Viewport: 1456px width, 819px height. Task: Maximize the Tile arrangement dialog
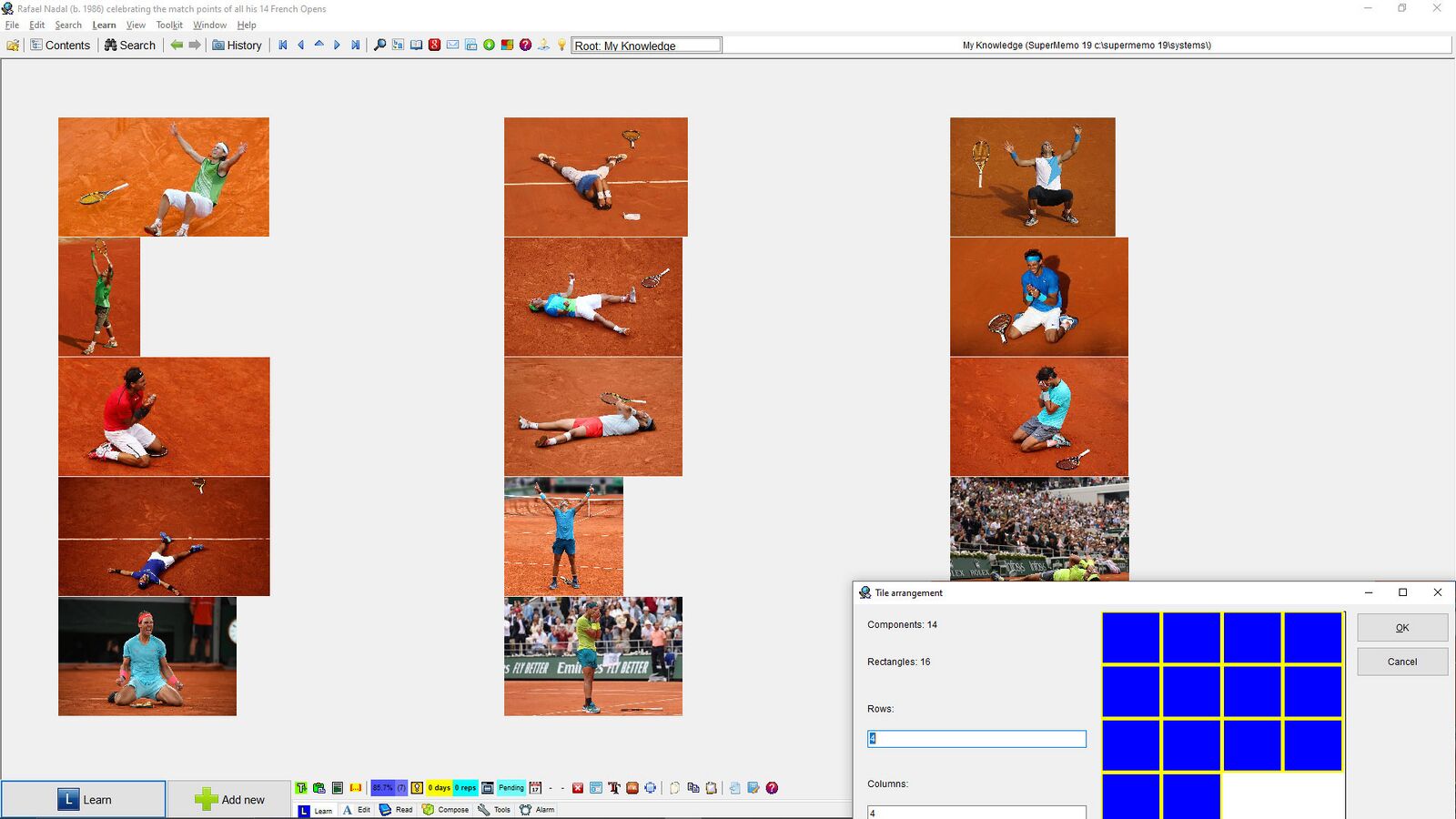click(x=1402, y=592)
